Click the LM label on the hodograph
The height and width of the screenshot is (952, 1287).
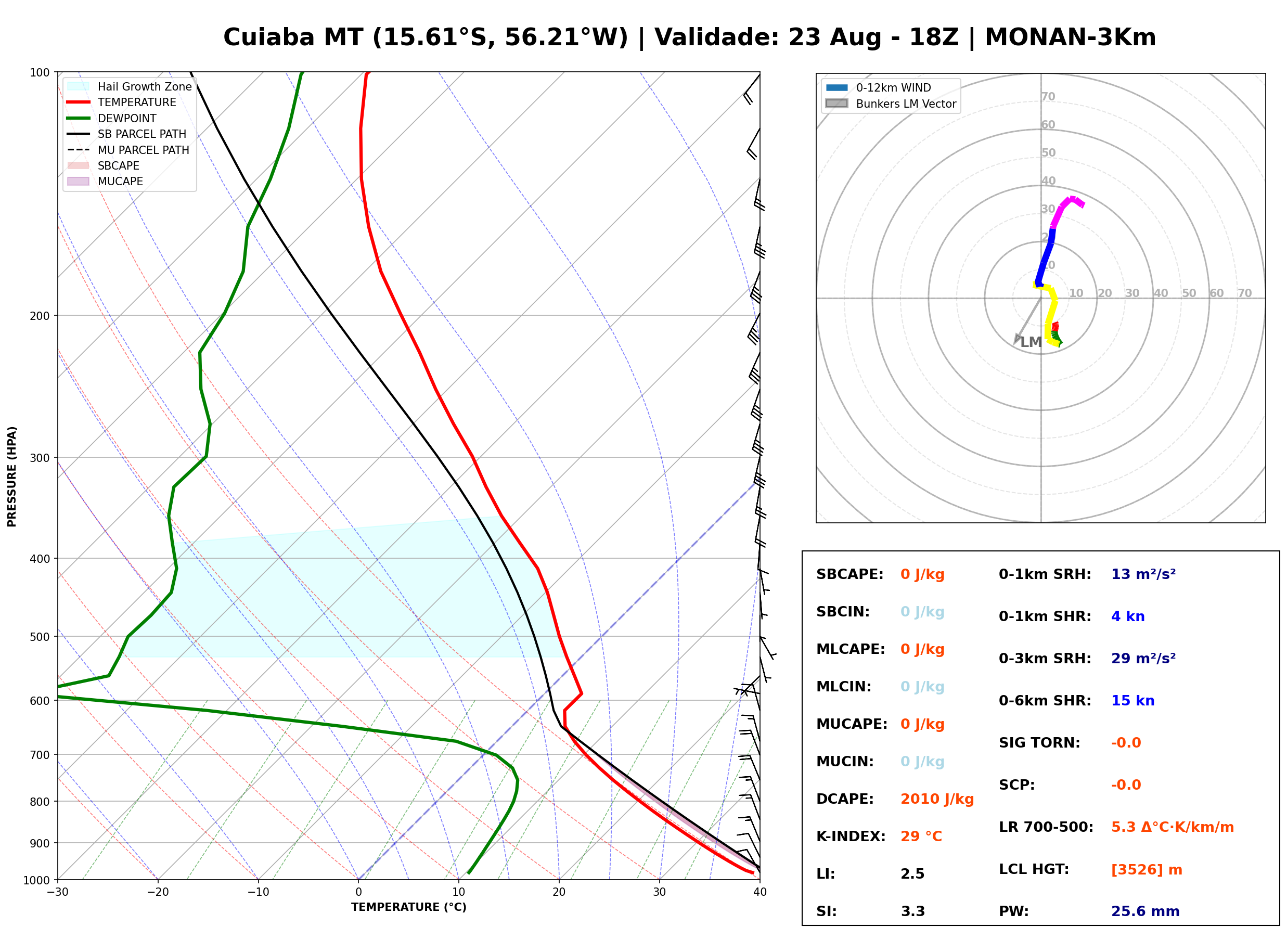click(1031, 342)
